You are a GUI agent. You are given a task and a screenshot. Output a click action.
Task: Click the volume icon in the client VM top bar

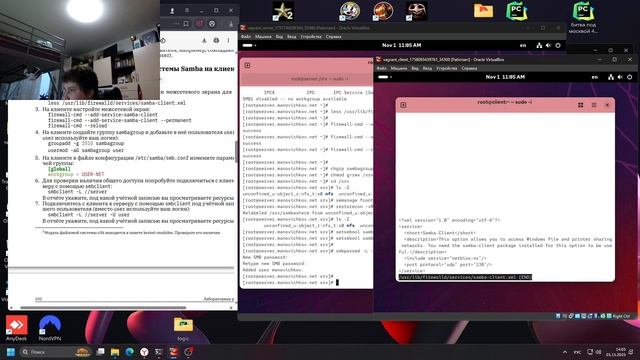pos(620,77)
